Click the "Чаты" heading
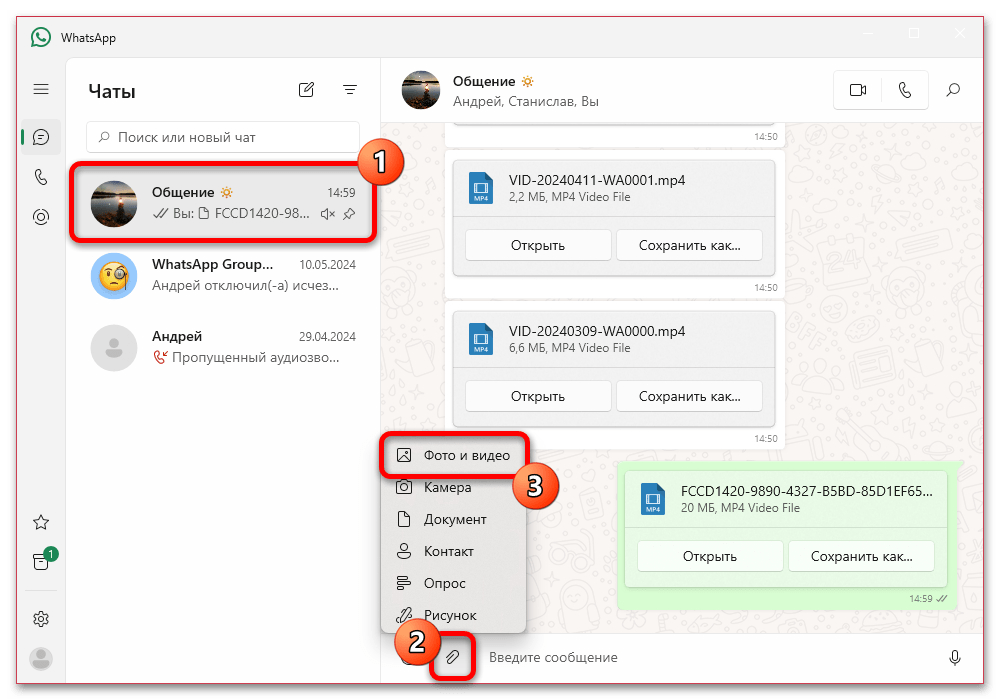This screenshot has width=1000, height=700. click(x=112, y=91)
